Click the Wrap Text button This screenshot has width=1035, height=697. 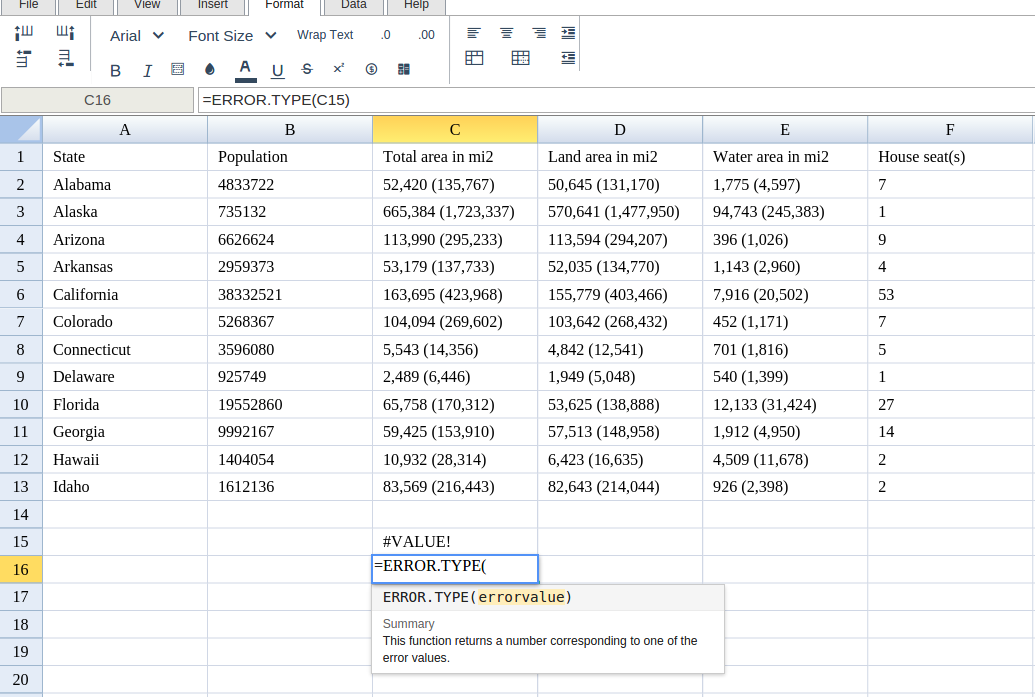click(x=325, y=35)
